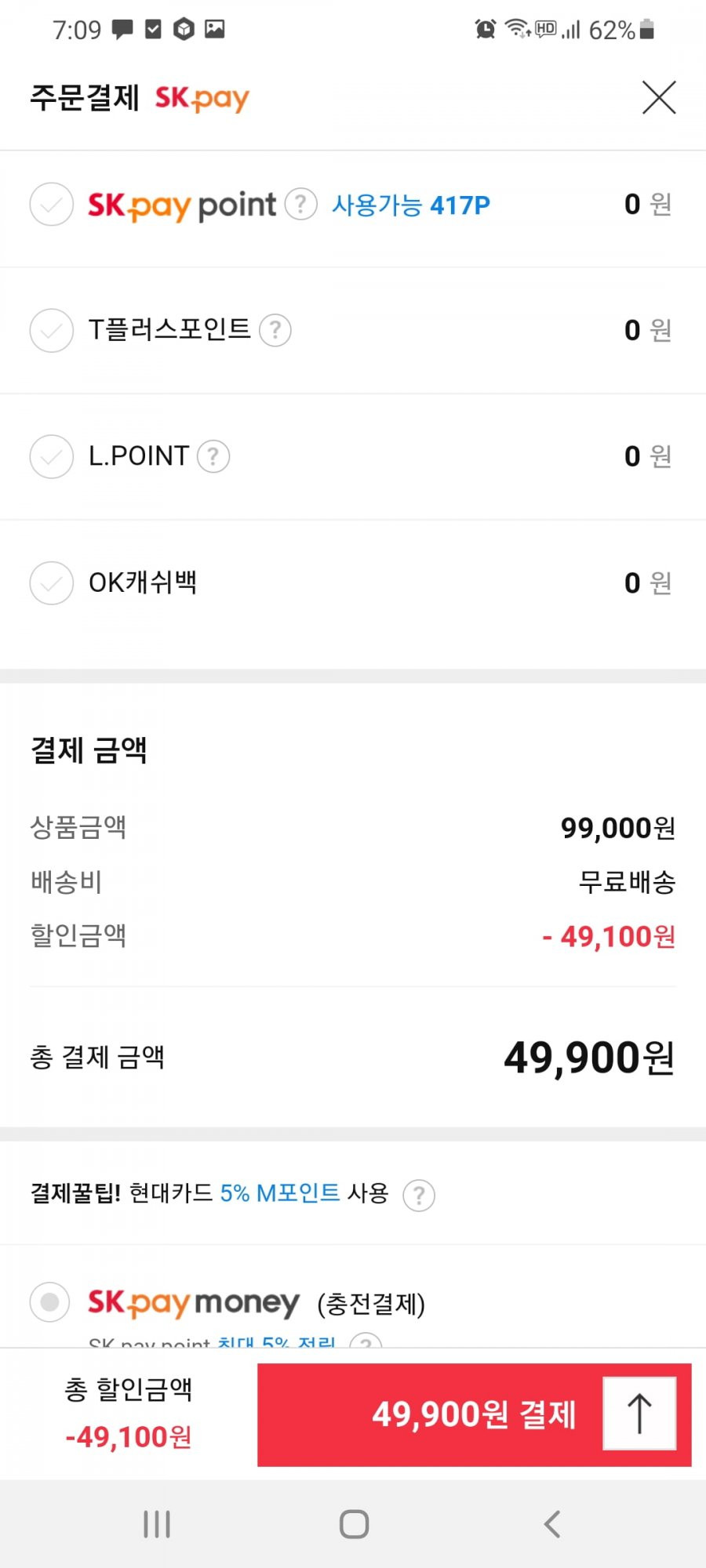The width and height of the screenshot is (706, 1568).
Task: Tap the up arrow on payment bar
Action: pos(639,1414)
